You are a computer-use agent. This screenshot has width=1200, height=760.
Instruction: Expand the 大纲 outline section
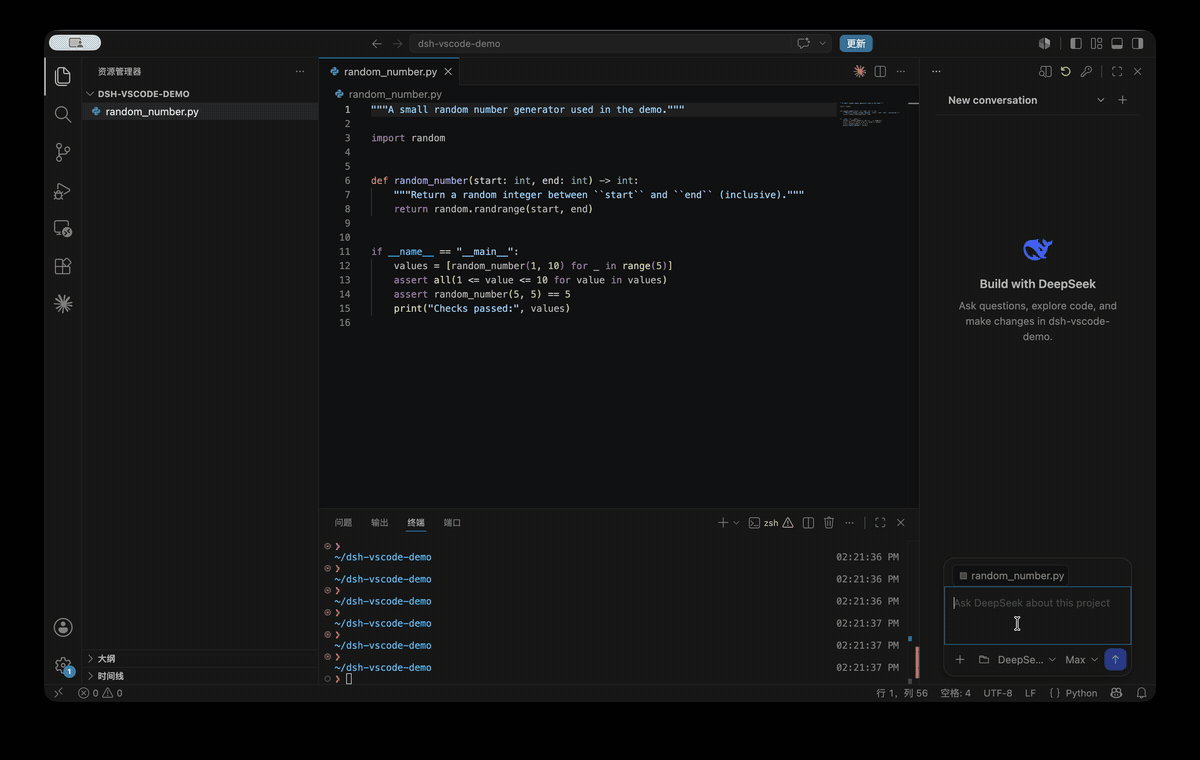200,659
